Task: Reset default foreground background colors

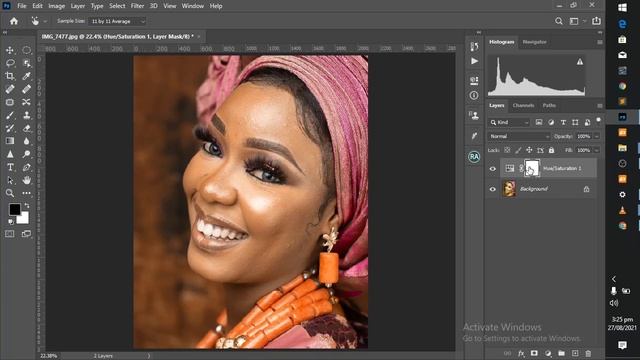Action: tap(10, 222)
